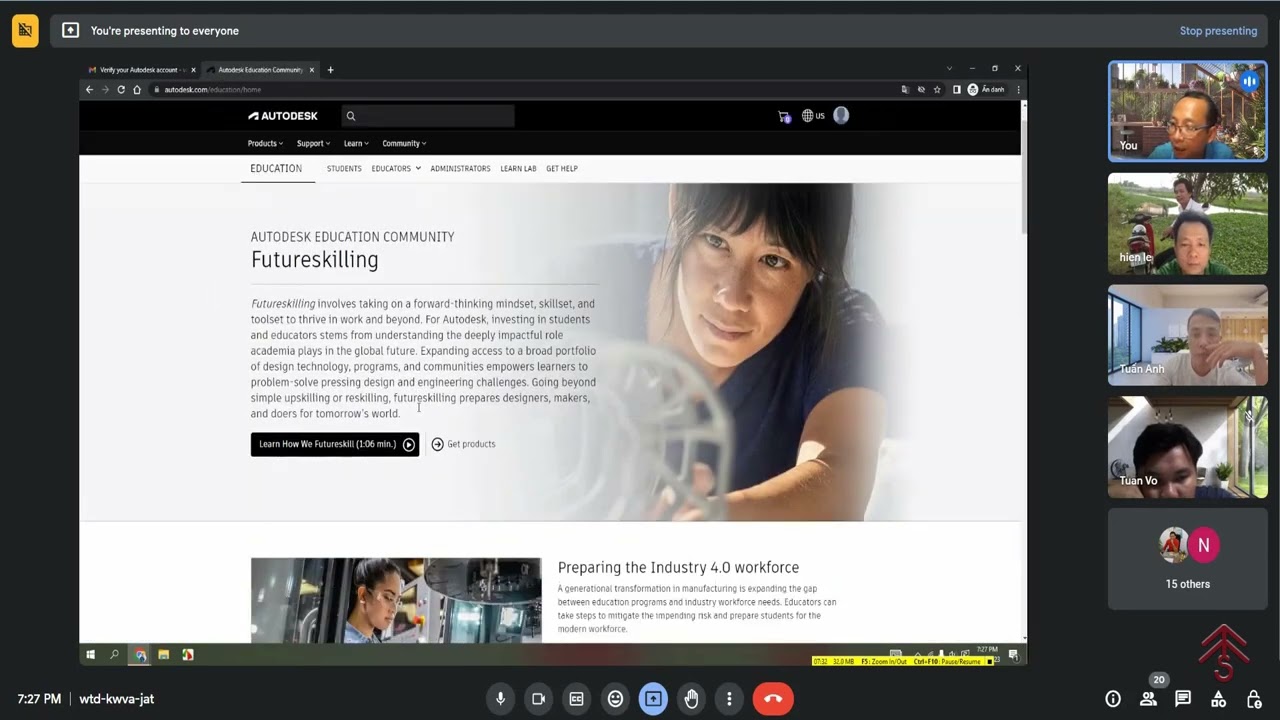Click the Autodesk site search field

pos(428,116)
